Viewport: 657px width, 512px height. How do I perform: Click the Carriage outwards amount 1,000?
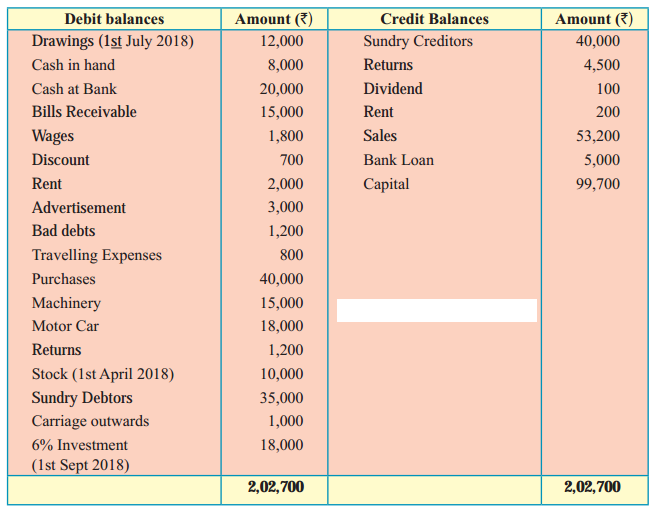click(x=286, y=421)
